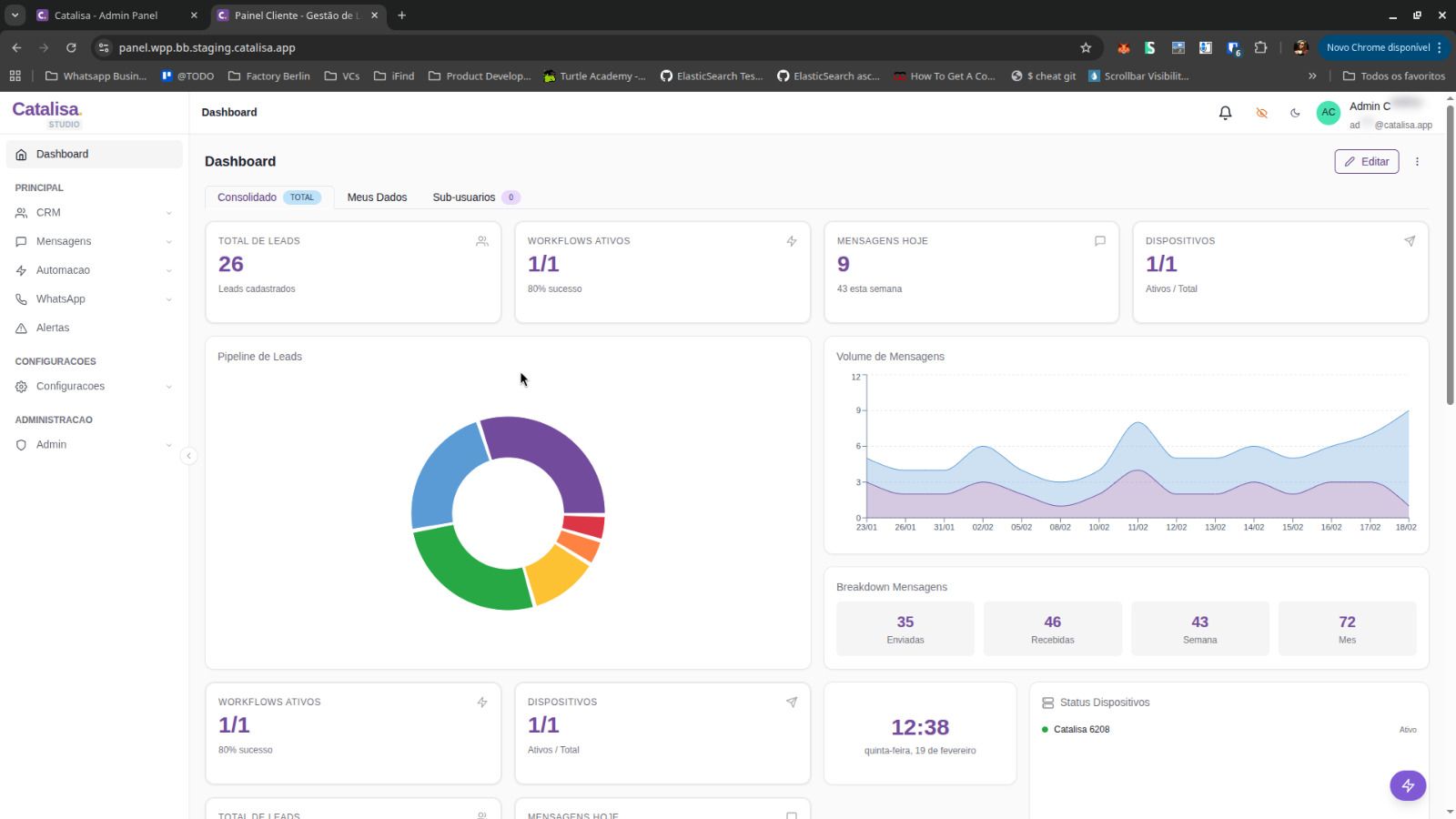Open the browser extensions puzzle icon
The height and width of the screenshot is (819, 1456).
click(x=1260, y=47)
